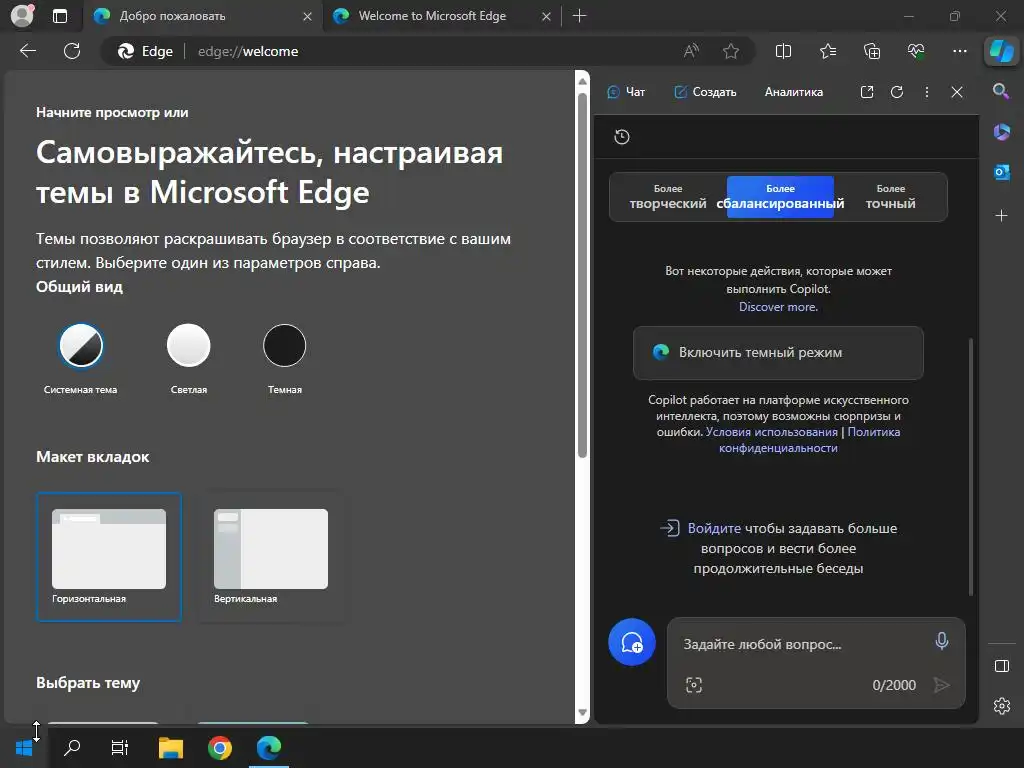Screen dimensions: 1024x768
Task: Choose the Вертикальная tab layout
Action: 271,556
